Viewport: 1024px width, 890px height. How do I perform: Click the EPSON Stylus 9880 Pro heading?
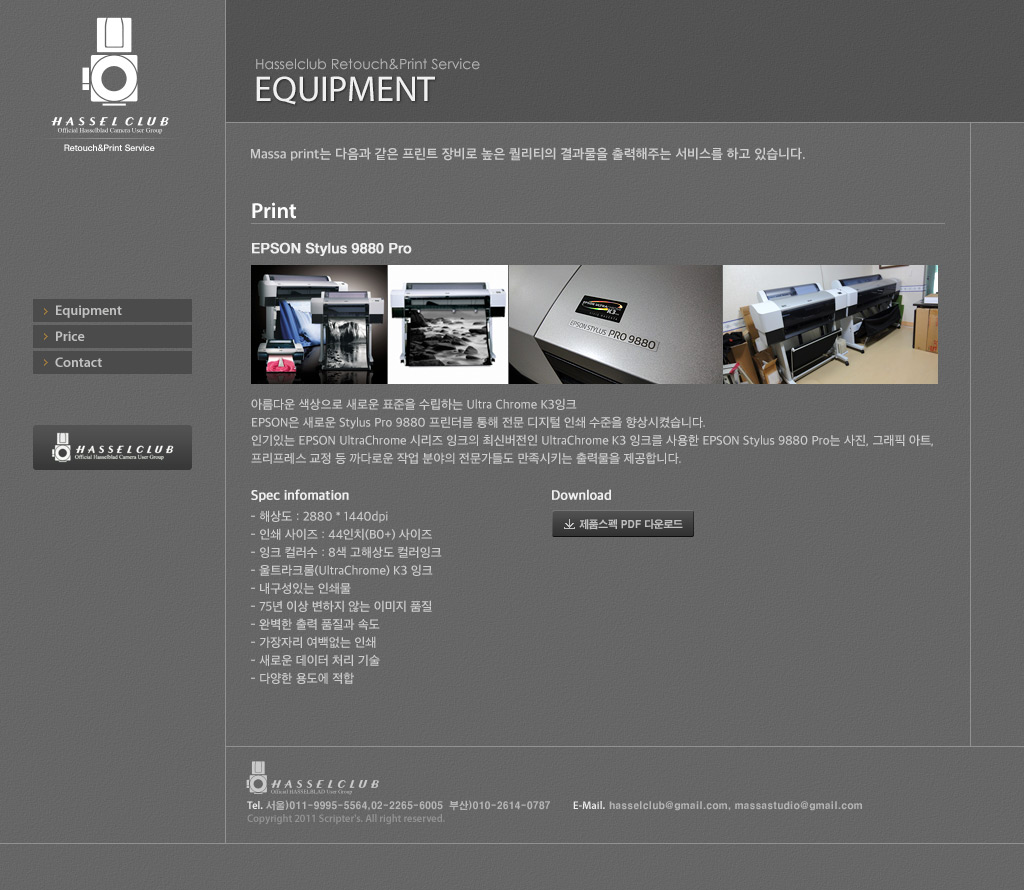click(x=331, y=248)
